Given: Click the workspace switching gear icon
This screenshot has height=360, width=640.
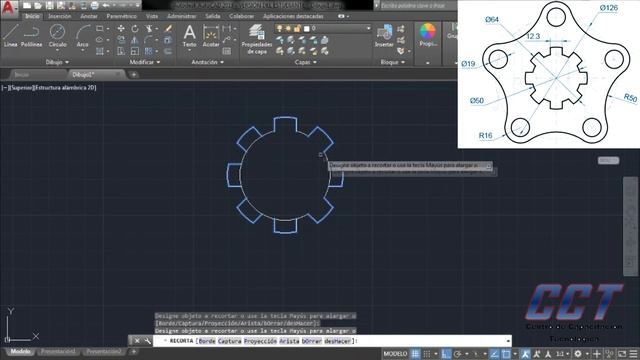Looking at the screenshot, I should [578, 353].
